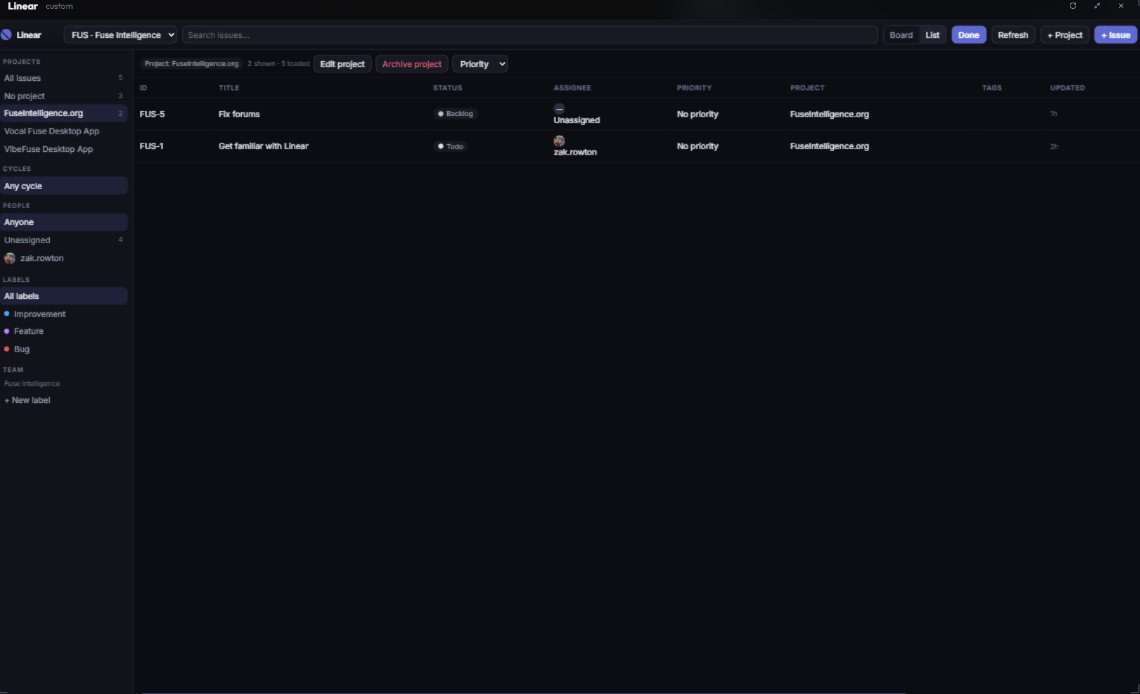Click the PROJECT column header

point(807,88)
